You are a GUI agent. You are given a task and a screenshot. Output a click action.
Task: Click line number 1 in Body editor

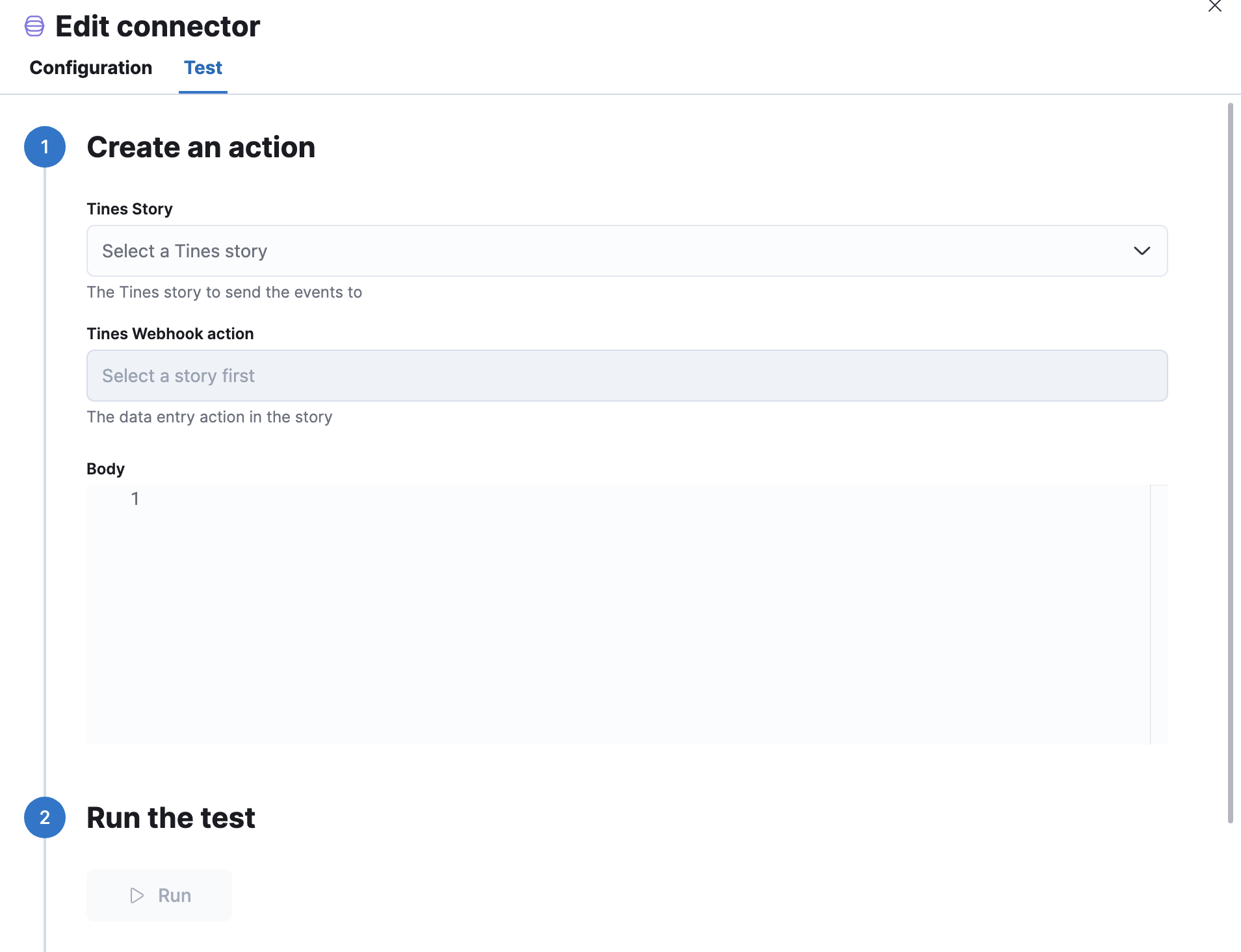coord(135,498)
